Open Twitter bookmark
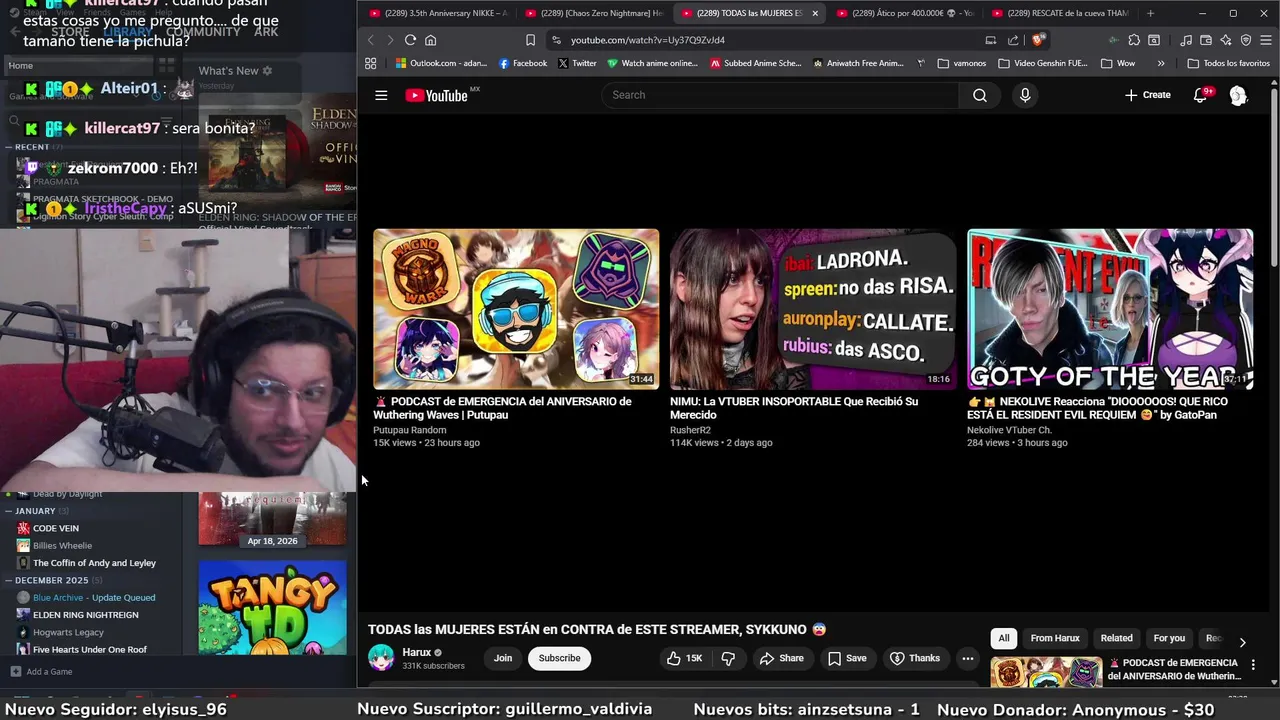 click(x=577, y=63)
